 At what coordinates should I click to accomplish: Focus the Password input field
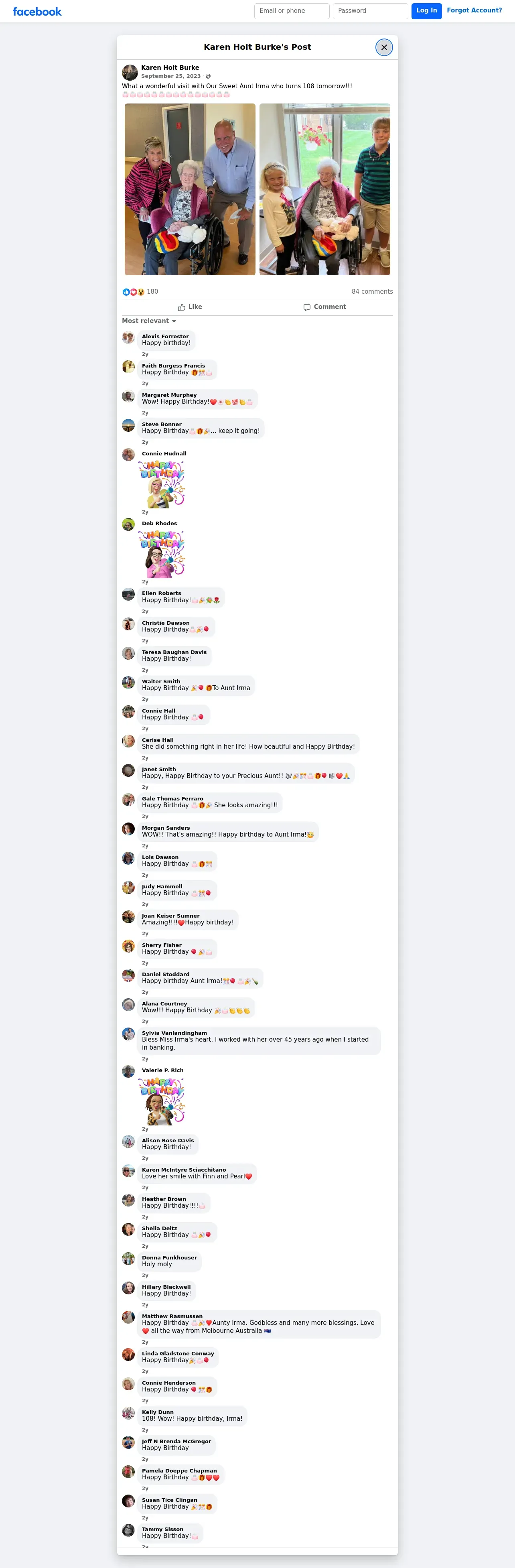pyautogui.click(x=370, y=11)
